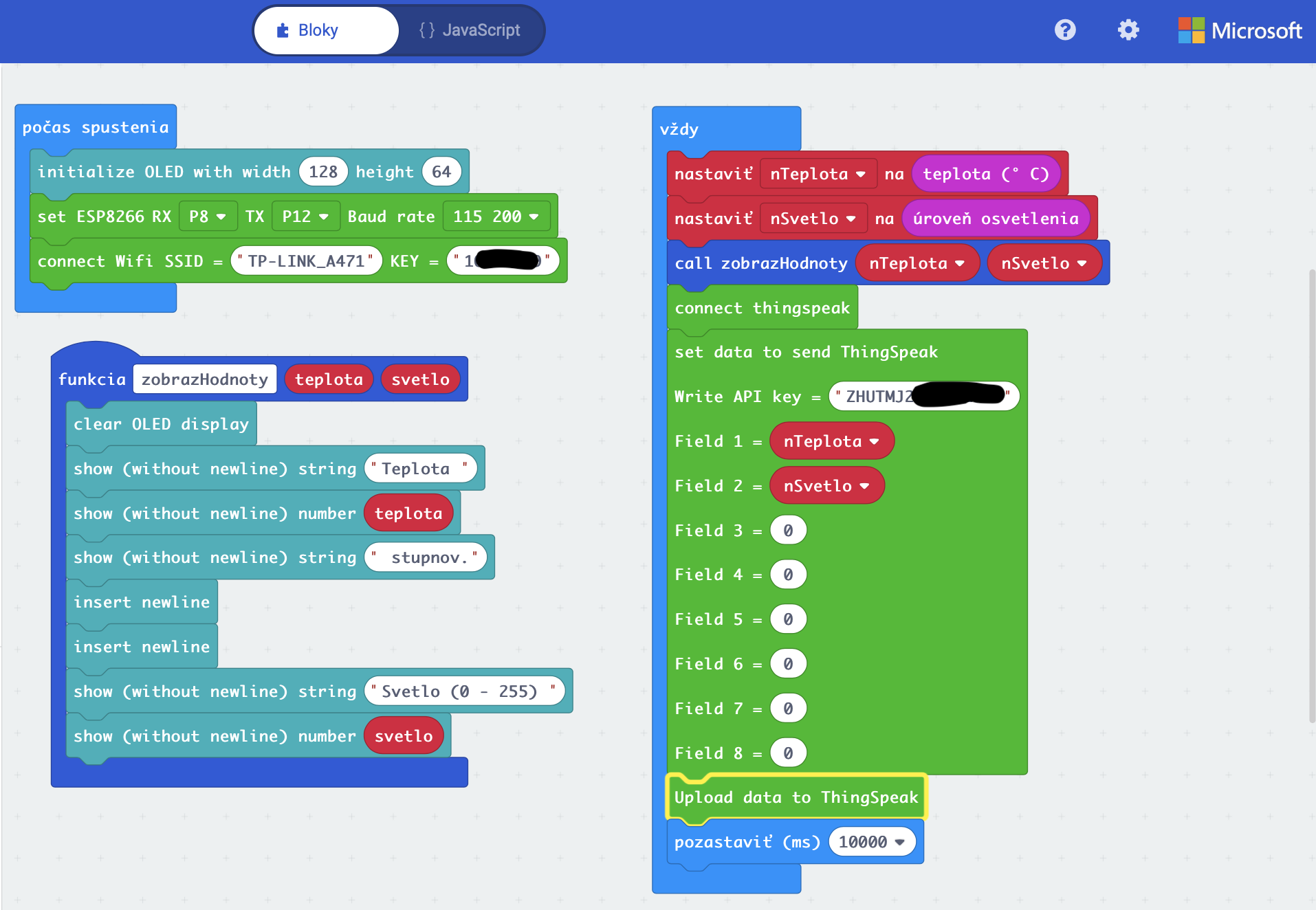Viewport: 1316px width, 910px height.
Task: Click the Microsoft logo
Action: coord(1240,30)
